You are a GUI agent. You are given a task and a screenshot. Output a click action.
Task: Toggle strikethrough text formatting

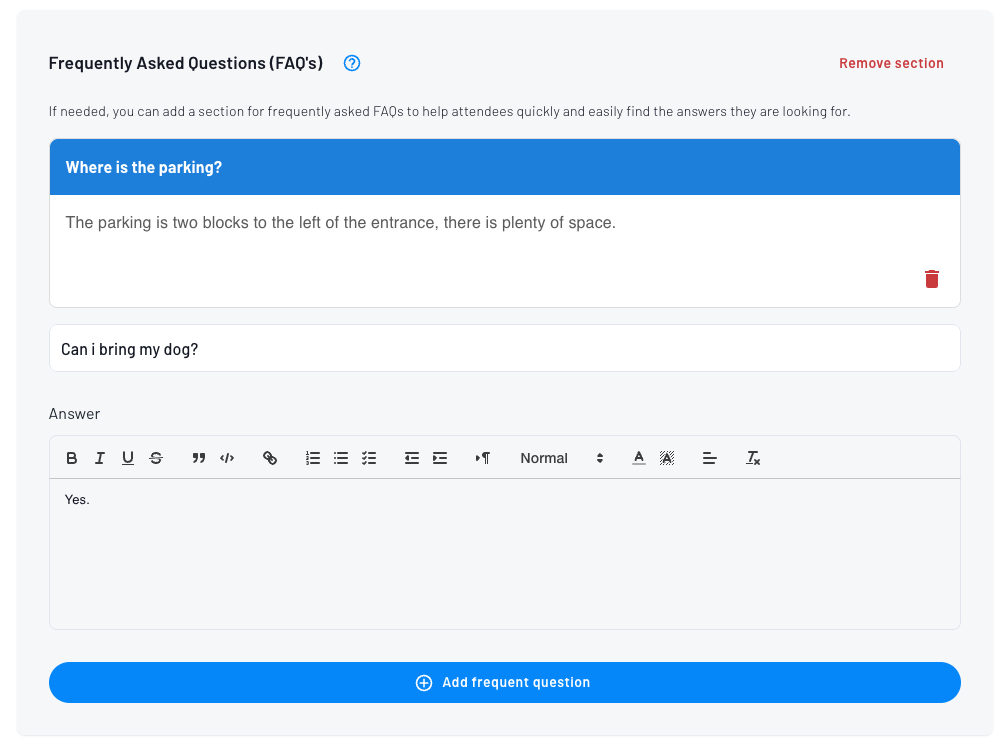point(156,458)
